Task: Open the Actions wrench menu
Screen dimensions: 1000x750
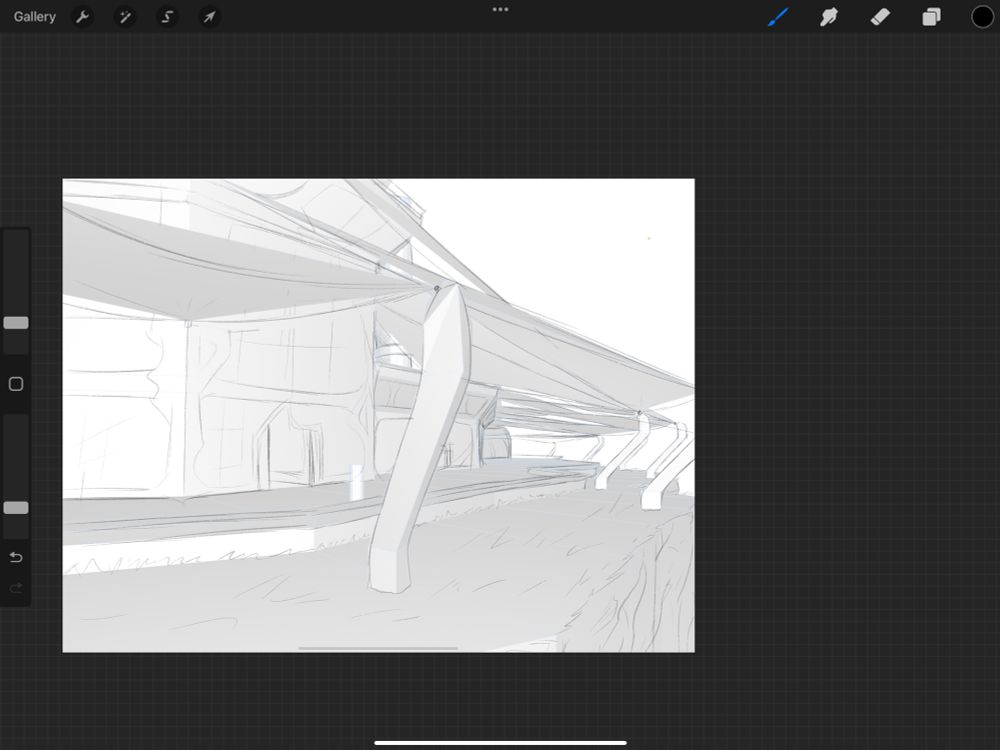Action: pos(82,17)
